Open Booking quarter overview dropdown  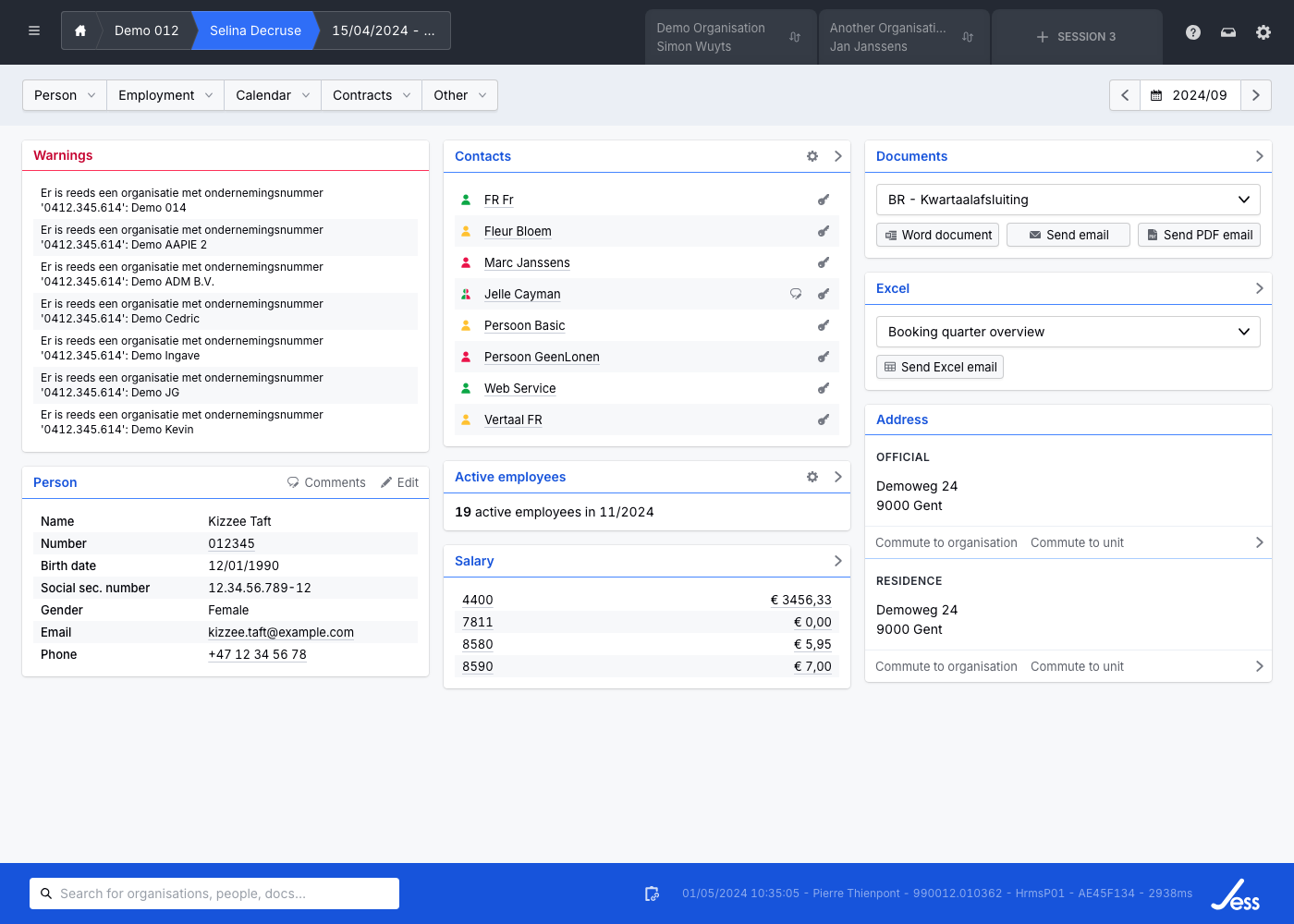(1068, 332)
